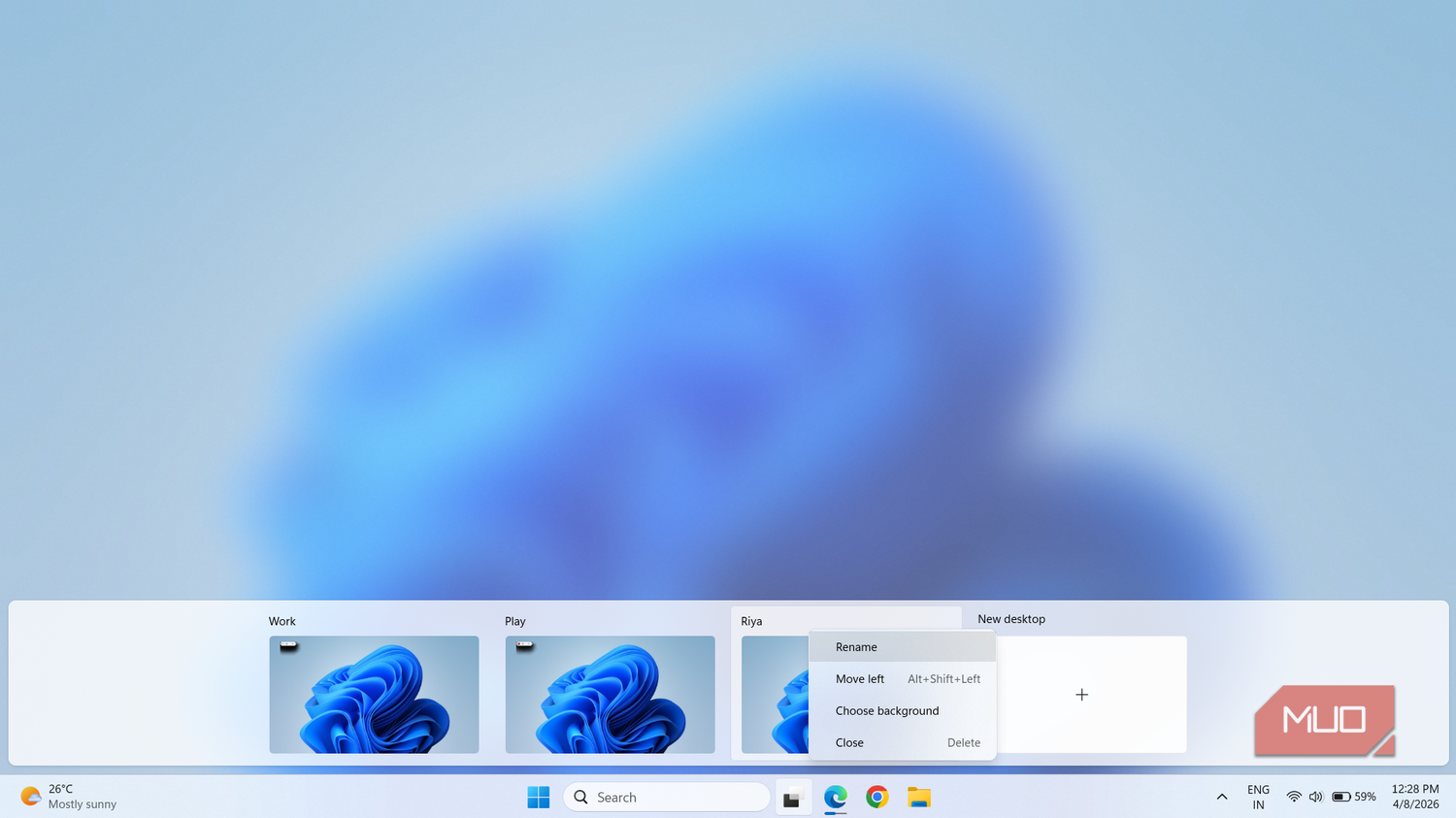Click the Riya desktop name label

click(x=751, y=621)
